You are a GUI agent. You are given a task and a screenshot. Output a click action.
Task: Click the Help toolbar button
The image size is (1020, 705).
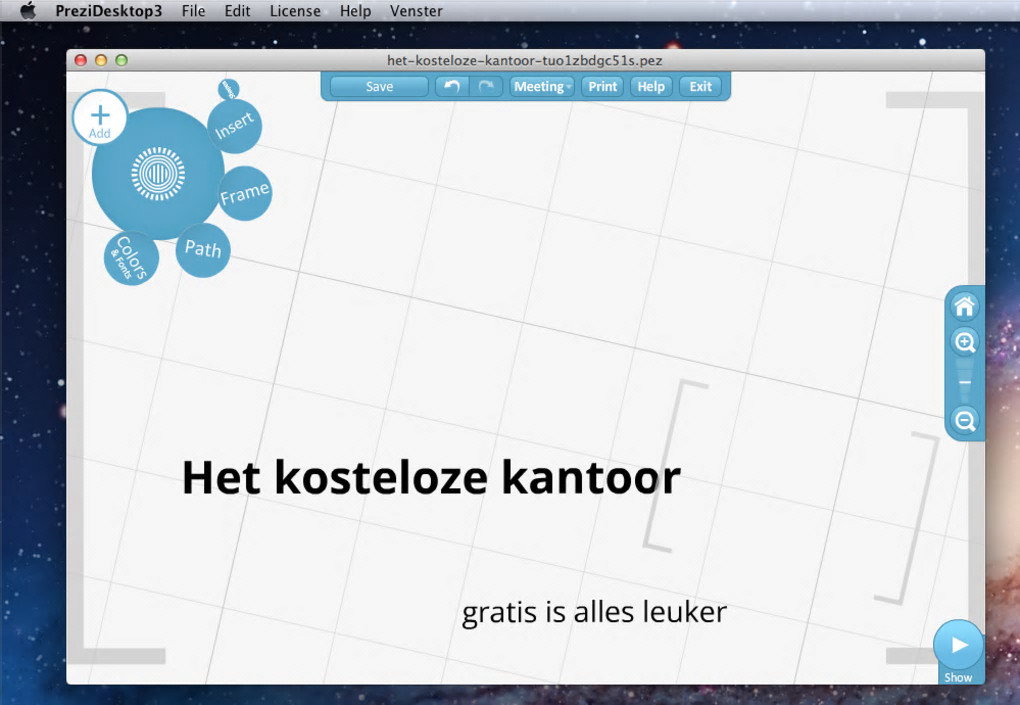[651, 86]
